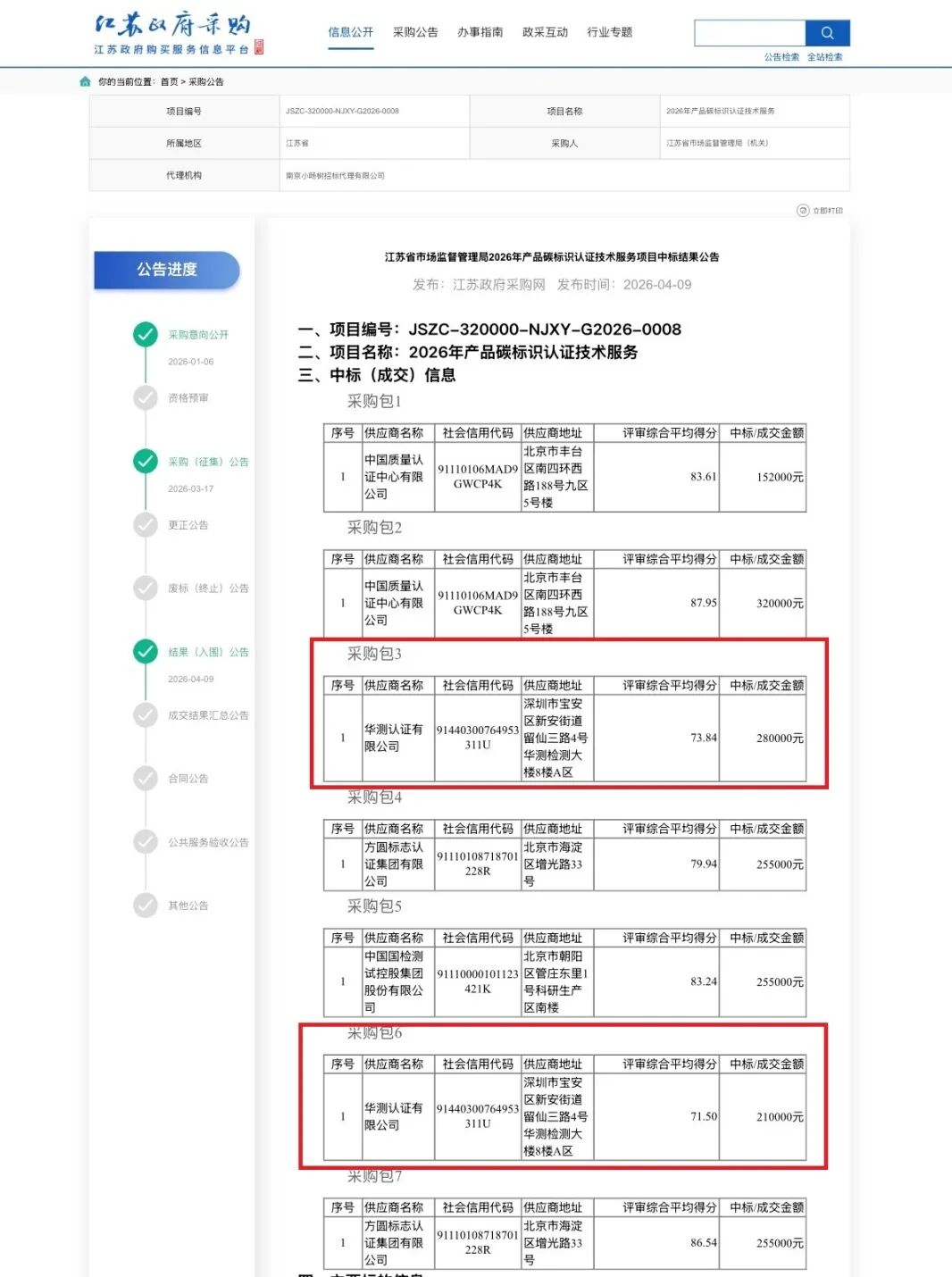Click green checkmark beside 采购（征集）公告
This screenshot has height=1277, width=952.
(146, 462)
